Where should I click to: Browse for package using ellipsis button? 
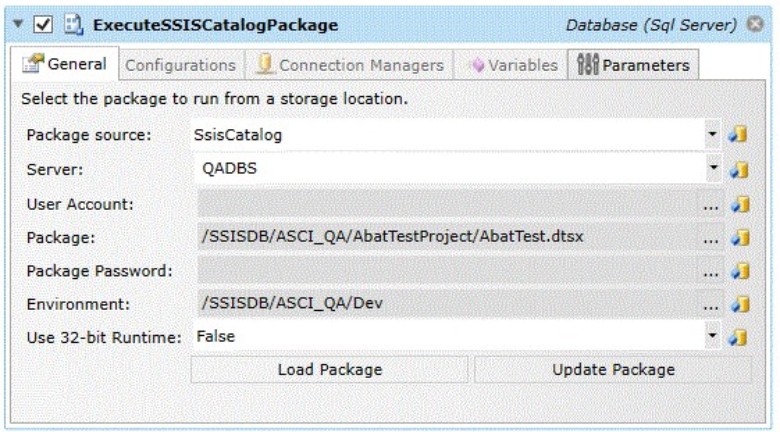click(x=710, y=237)
